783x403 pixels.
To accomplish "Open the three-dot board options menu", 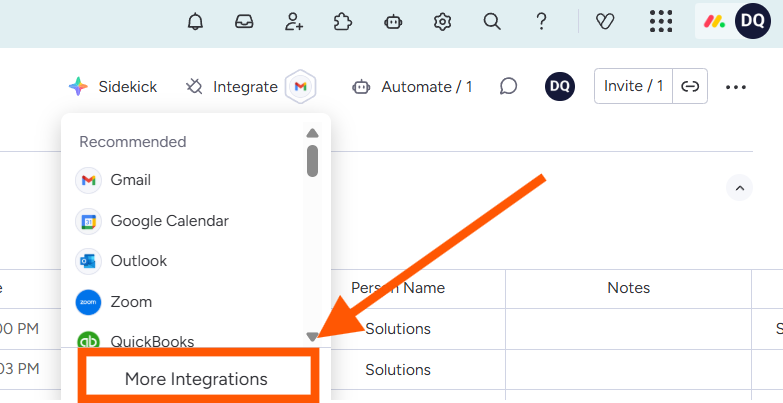I will pyautogui.click(x=736, y=87).
